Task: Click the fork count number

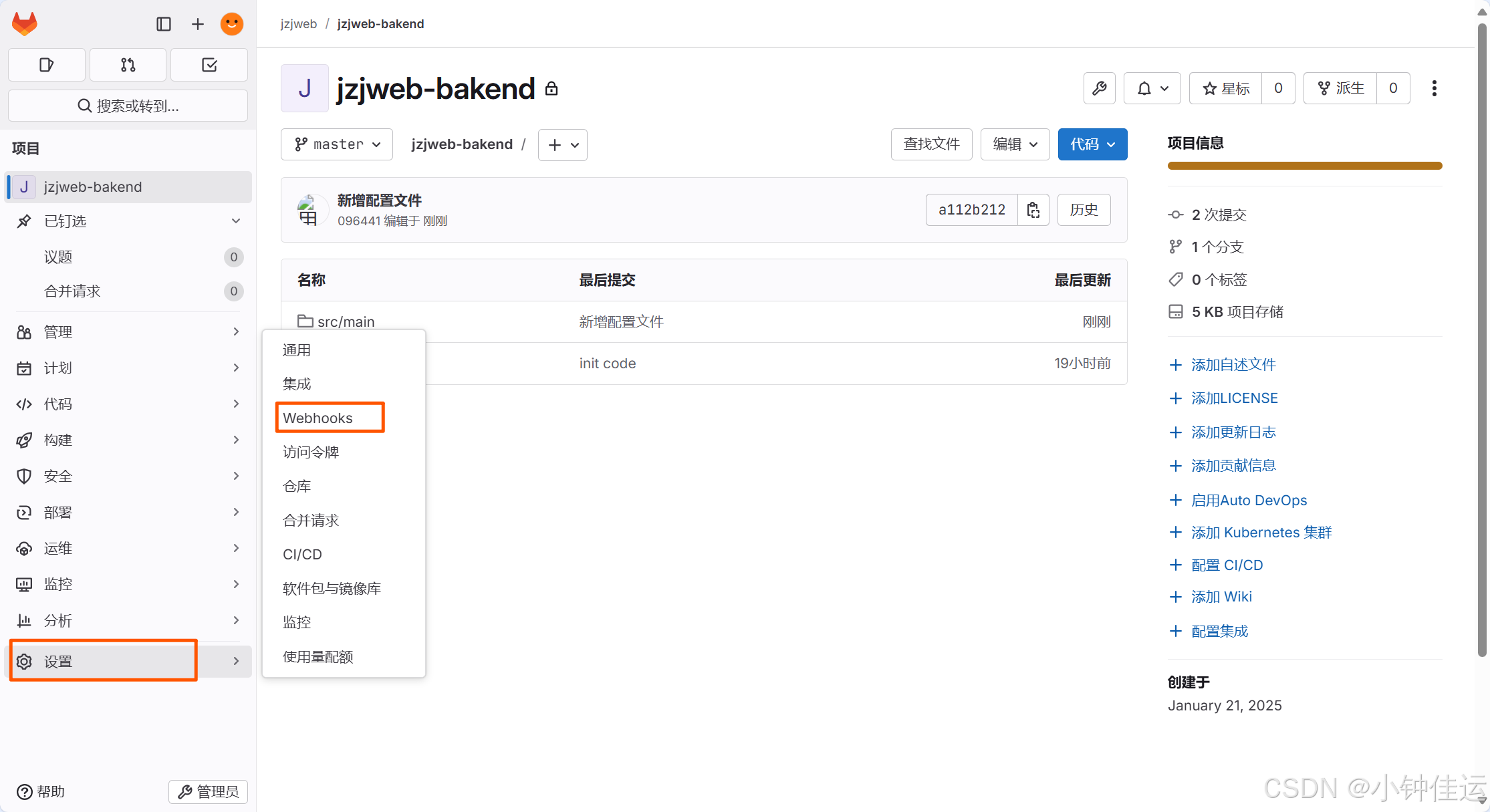Action: click(x=1393, y=88)
